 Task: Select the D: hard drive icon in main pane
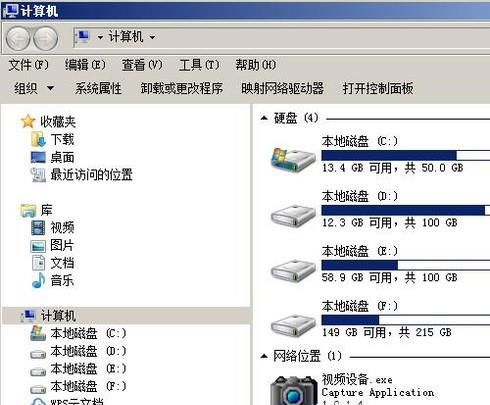[x=293, y=216]
